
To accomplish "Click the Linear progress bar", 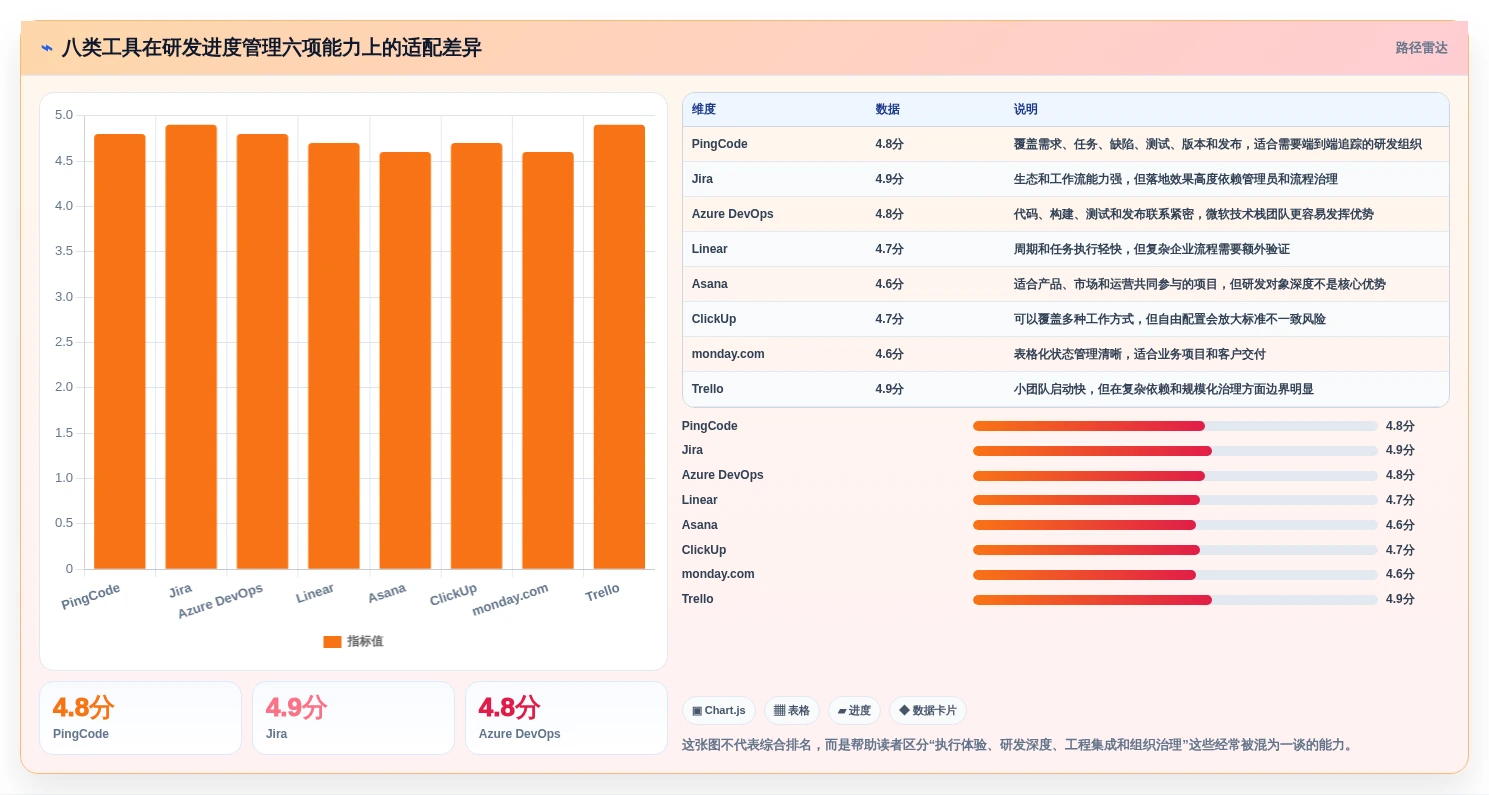I will point(1175,500).
